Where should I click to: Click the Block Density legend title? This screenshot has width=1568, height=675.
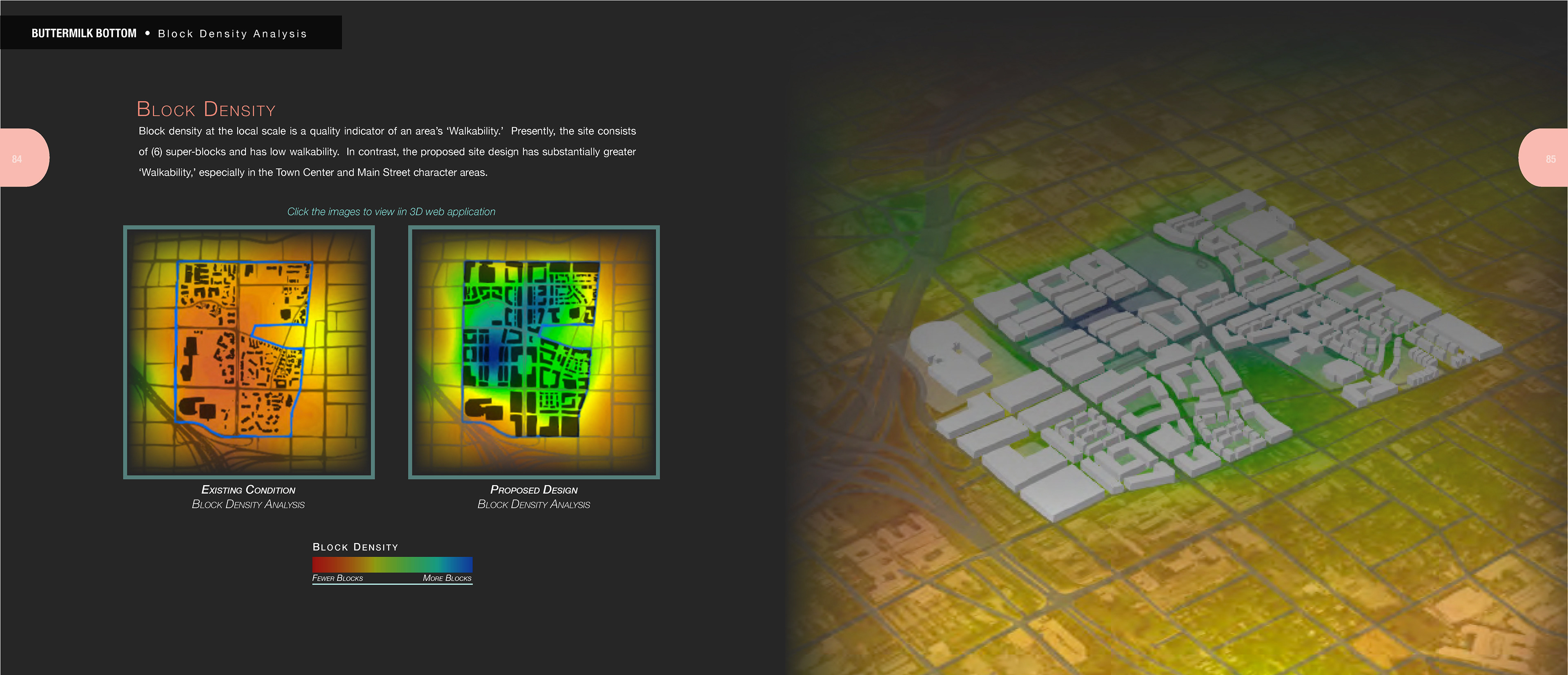click(x=355, y=547)
